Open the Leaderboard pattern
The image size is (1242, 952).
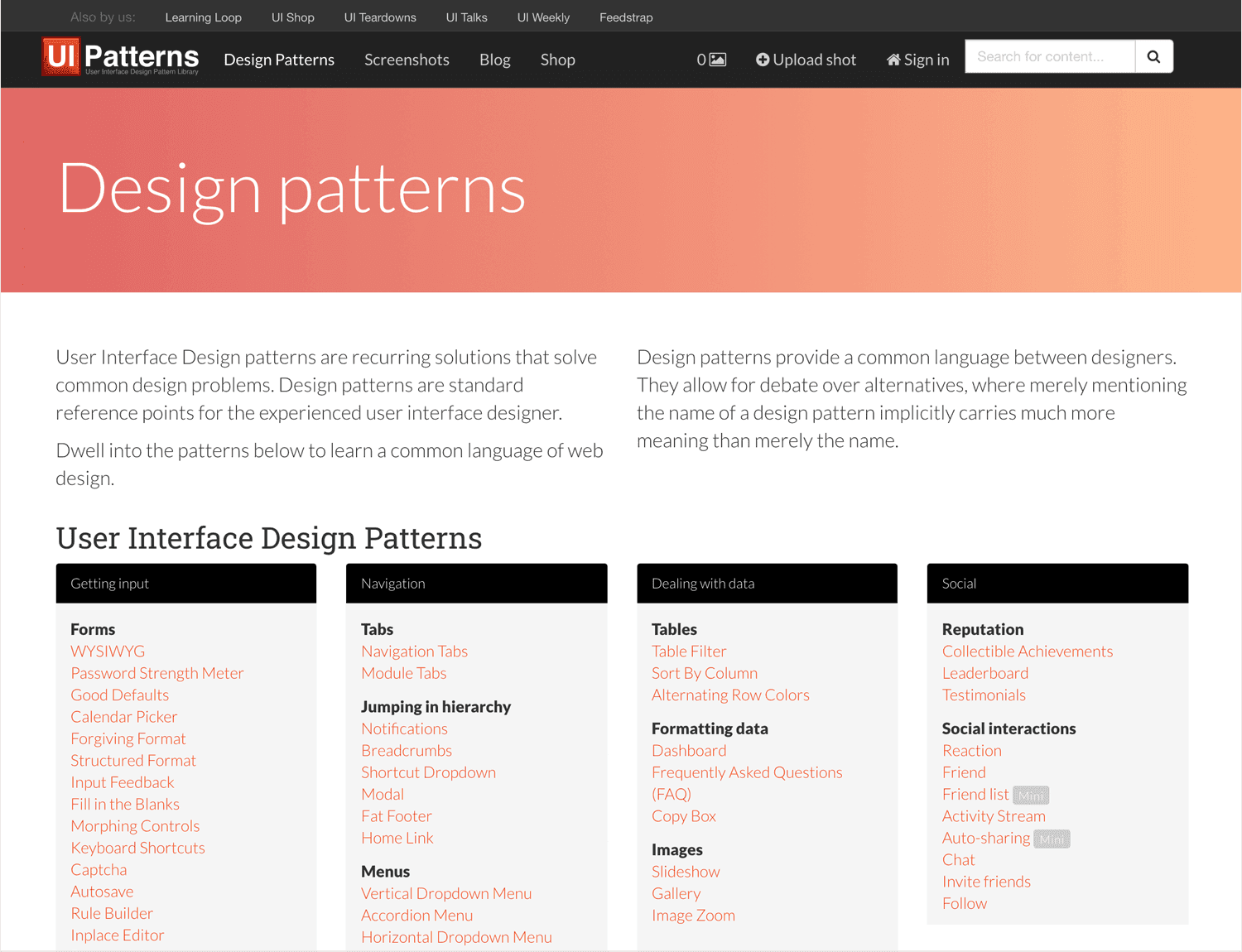985,673
